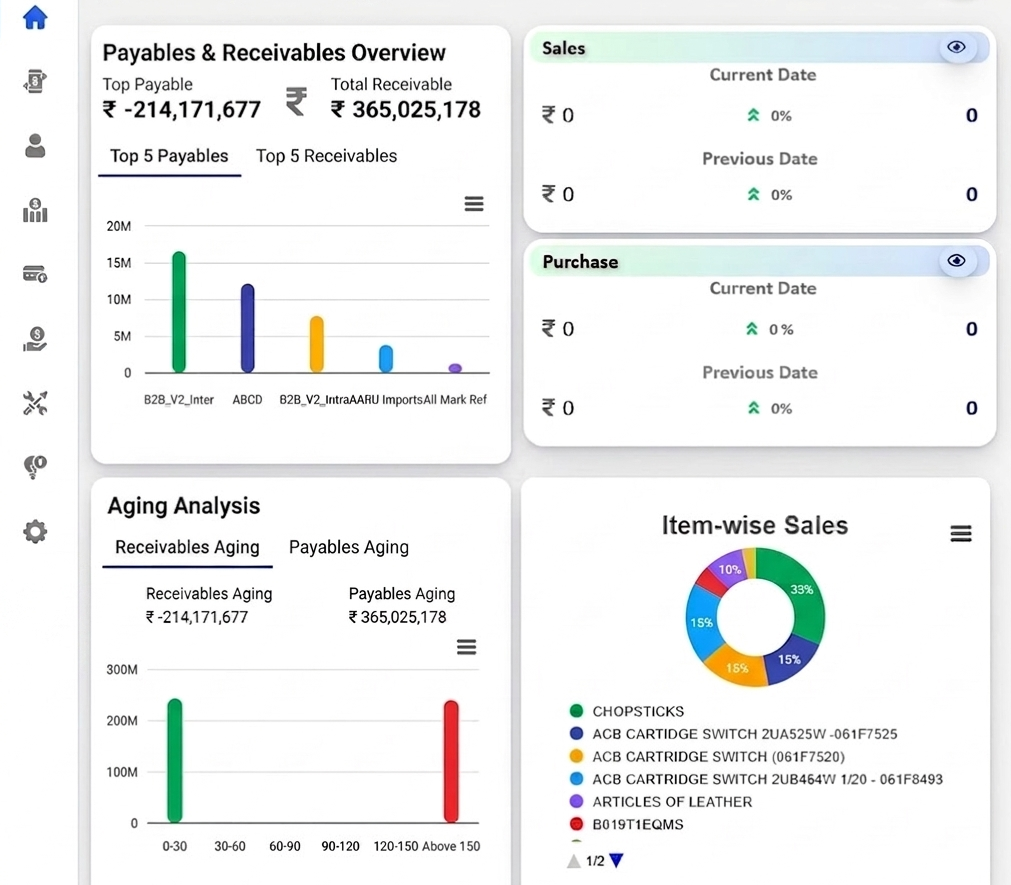
Task: Open the wrench and screwdriver tools icon
Action: pos(35,403)
